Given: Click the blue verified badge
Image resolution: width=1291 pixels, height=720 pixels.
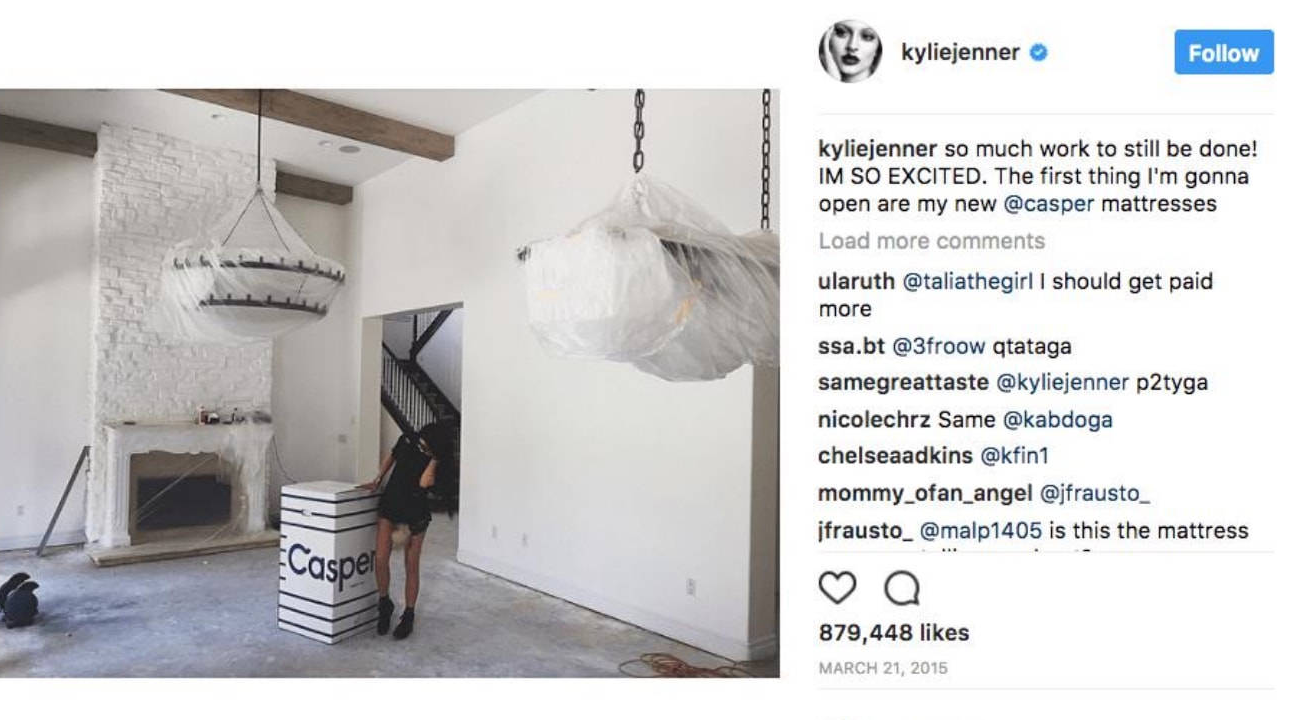Looking at the screenshot, I should pos(1038,53).
